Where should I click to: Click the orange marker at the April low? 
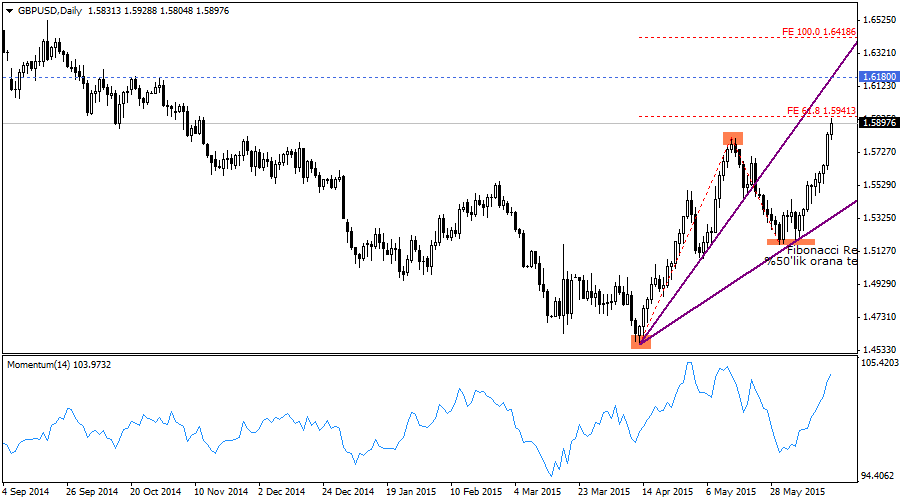[x=641, y=342]
